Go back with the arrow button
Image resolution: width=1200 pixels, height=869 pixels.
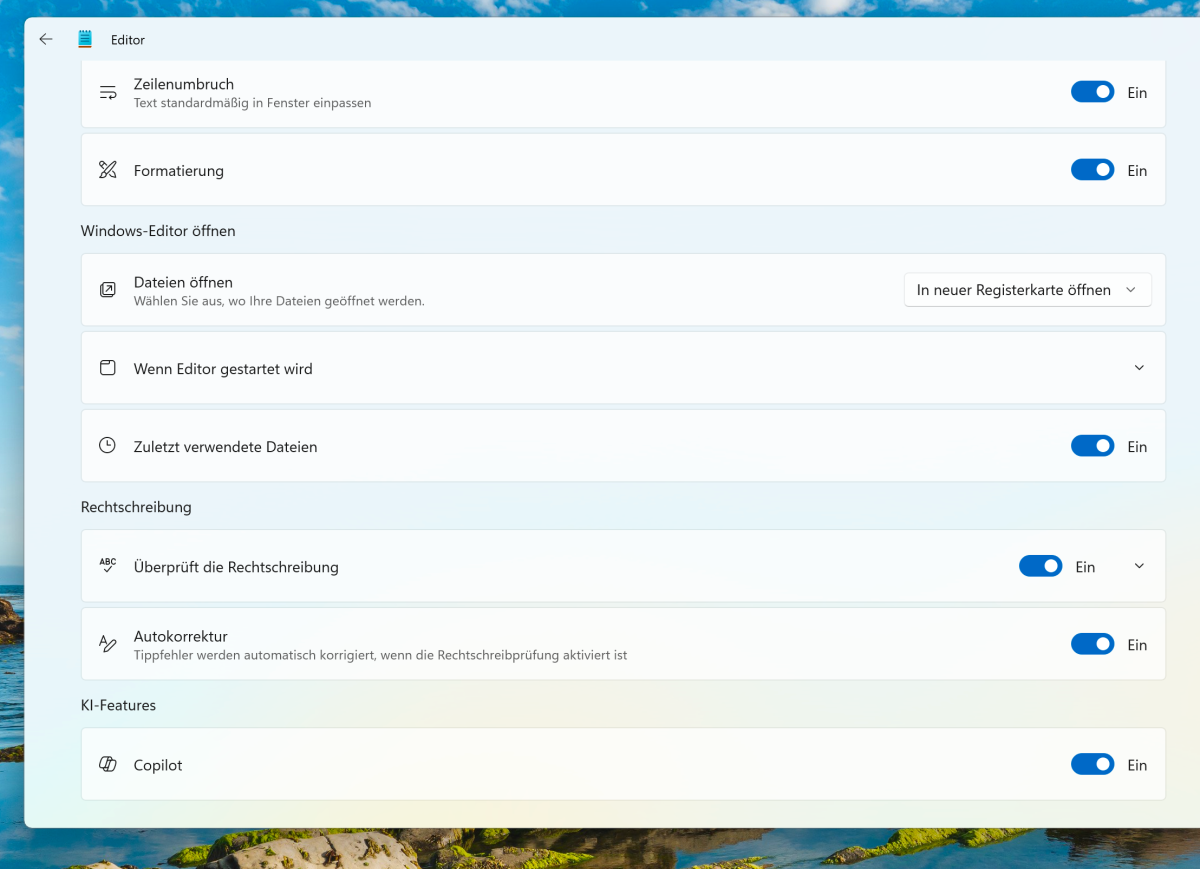45,40
